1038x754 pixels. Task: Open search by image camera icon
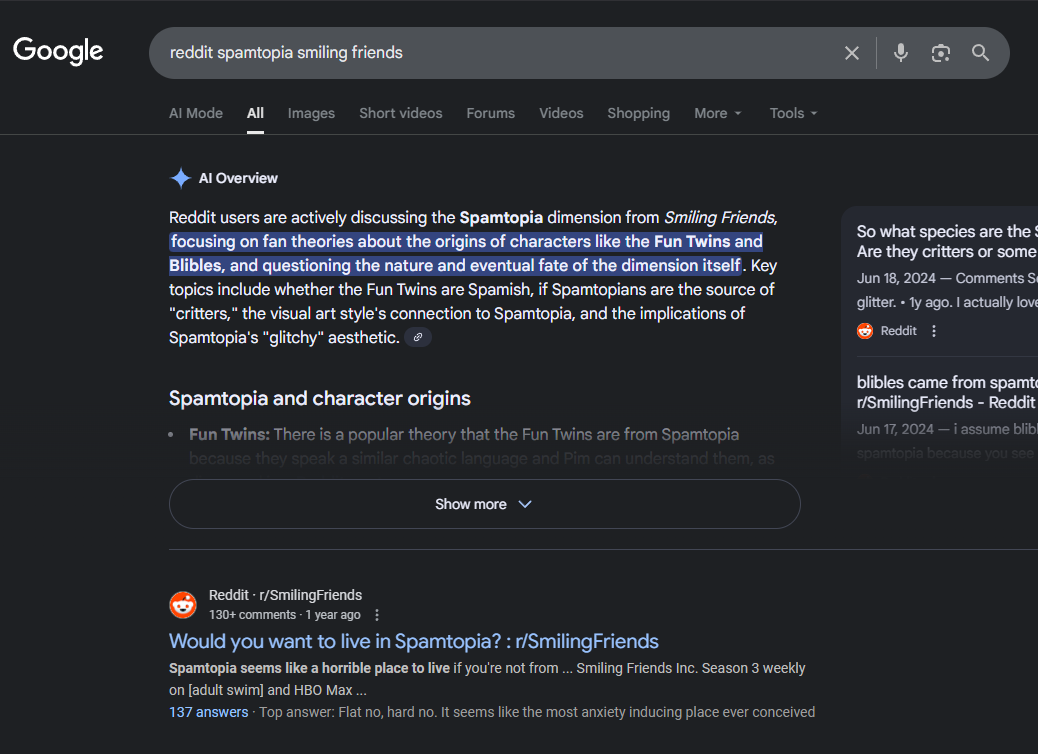[x=940, y=53]
